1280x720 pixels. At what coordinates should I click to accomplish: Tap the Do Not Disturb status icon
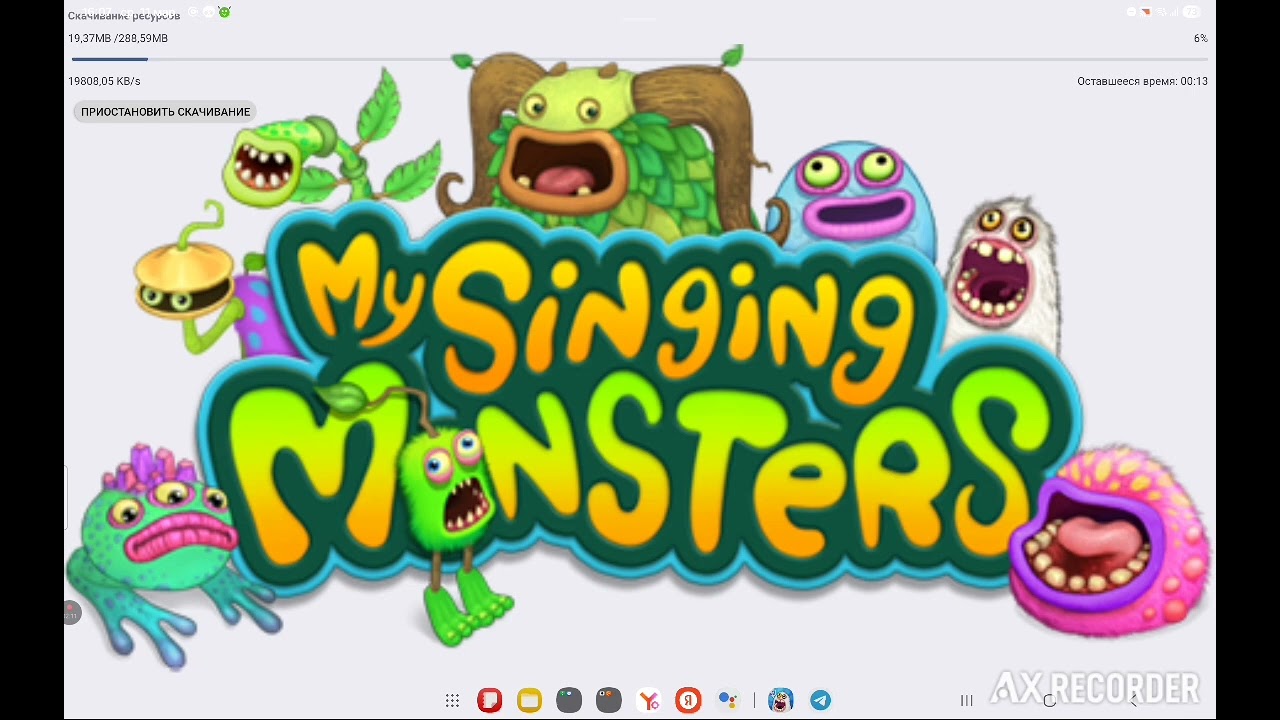[1132, 12]
